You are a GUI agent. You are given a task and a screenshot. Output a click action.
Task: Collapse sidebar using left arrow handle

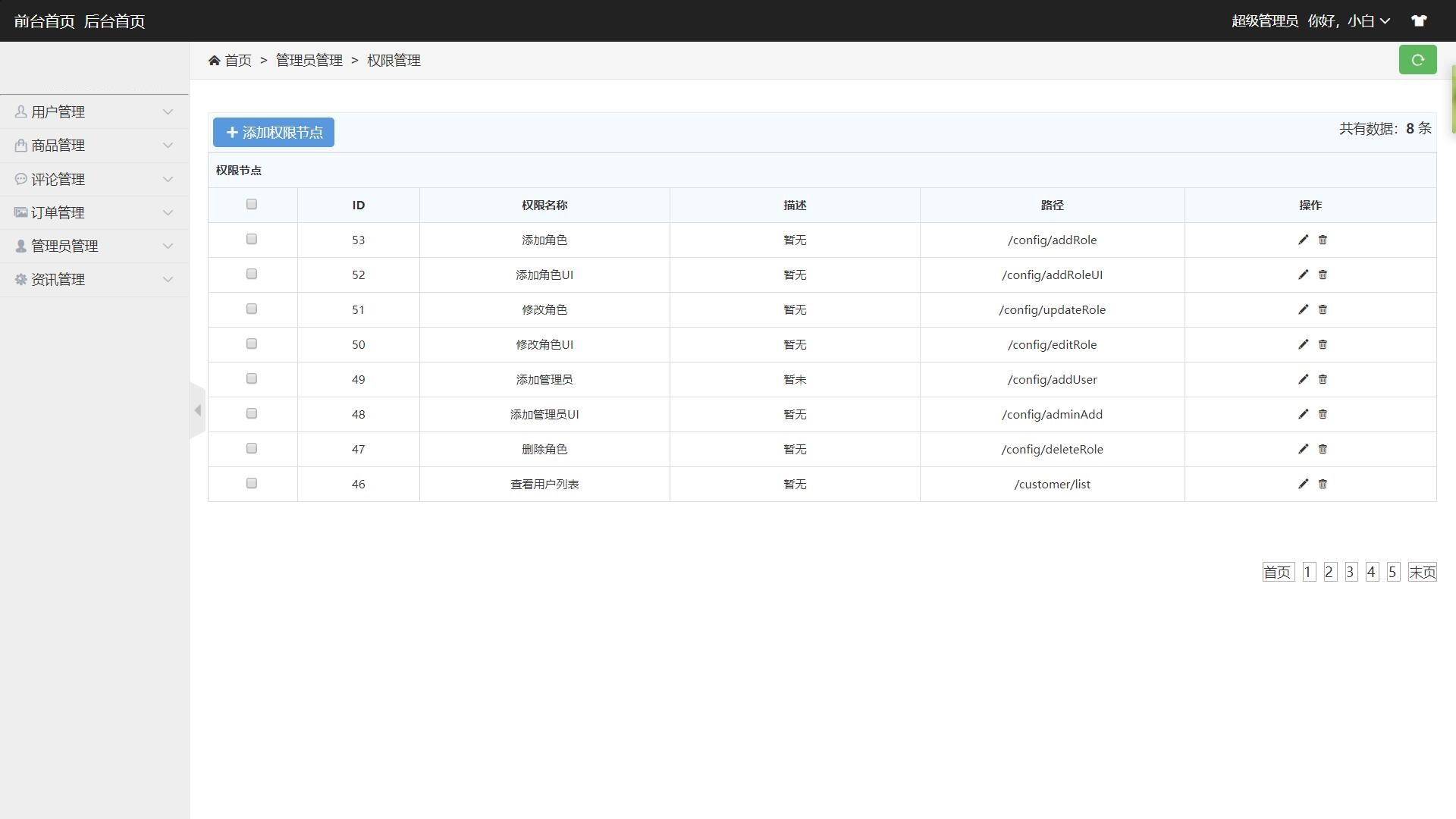click(x=197, y=410)
